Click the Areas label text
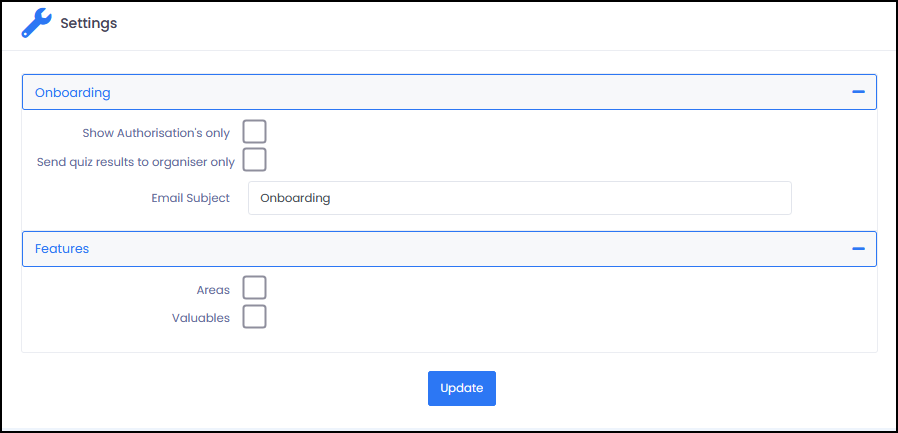The width and height of the screenshot is (898, 433). (x=213, y=290)
